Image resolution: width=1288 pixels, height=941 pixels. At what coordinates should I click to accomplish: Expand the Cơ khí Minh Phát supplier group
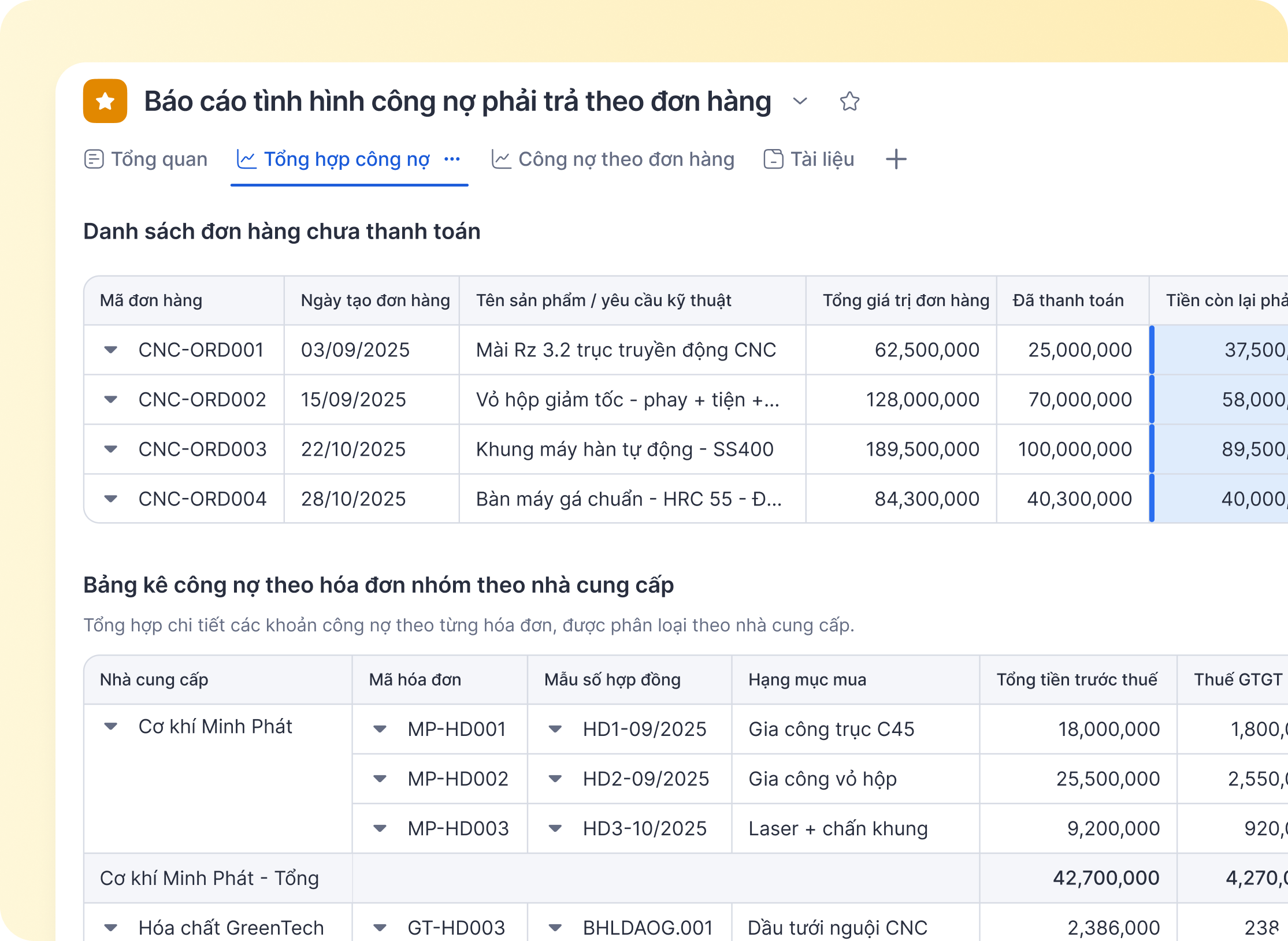tap(111, 727)
